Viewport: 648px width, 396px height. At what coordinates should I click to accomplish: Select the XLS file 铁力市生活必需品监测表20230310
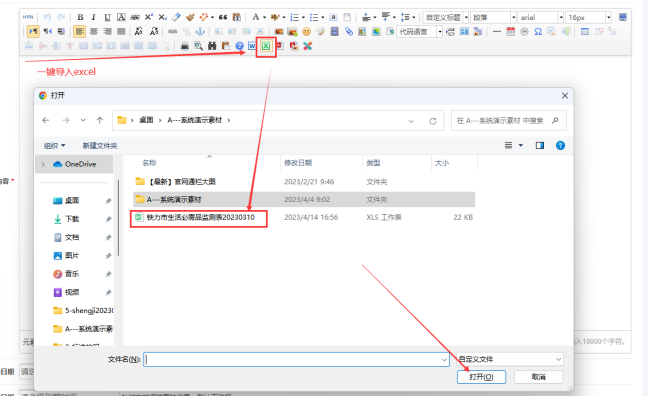pyautogui.click(x=201, y=217)
